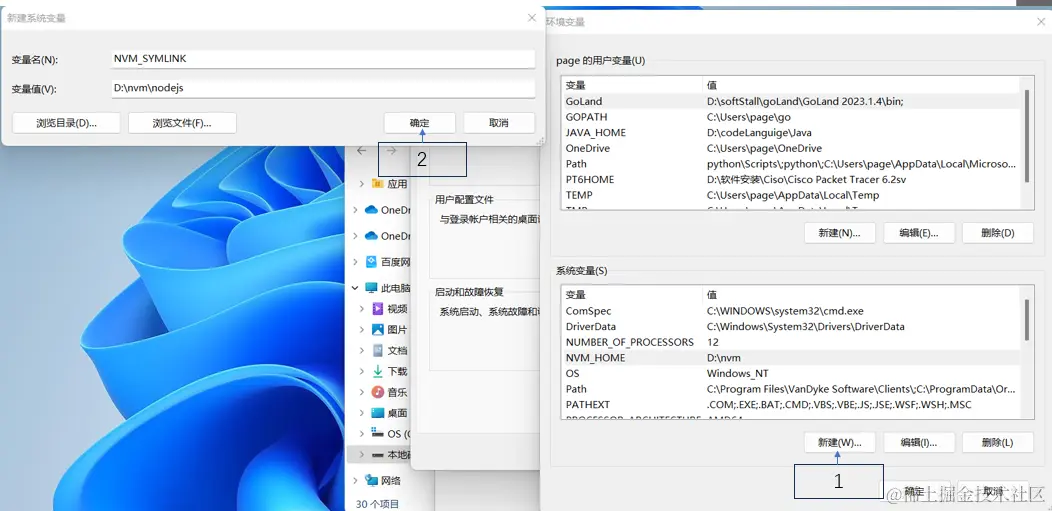Select GoLand user variable row

point(792,101)
